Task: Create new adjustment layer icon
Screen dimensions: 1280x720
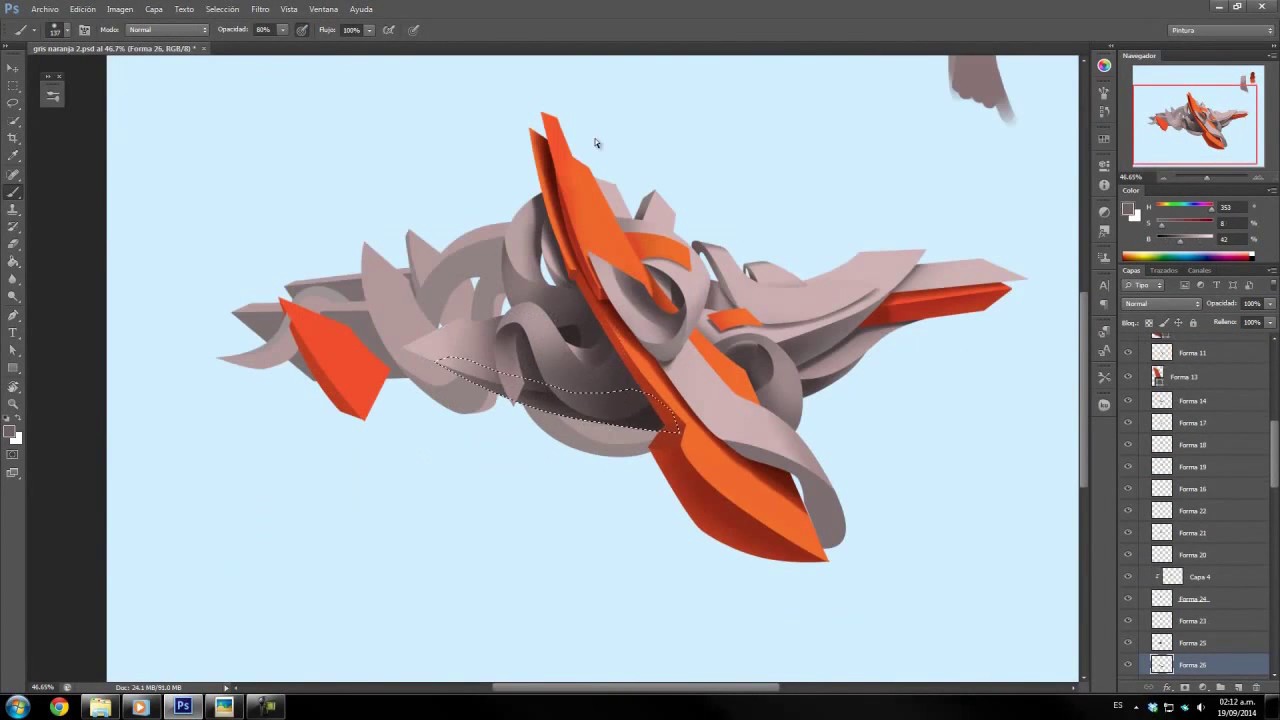Action: [x=1203, y=688]
